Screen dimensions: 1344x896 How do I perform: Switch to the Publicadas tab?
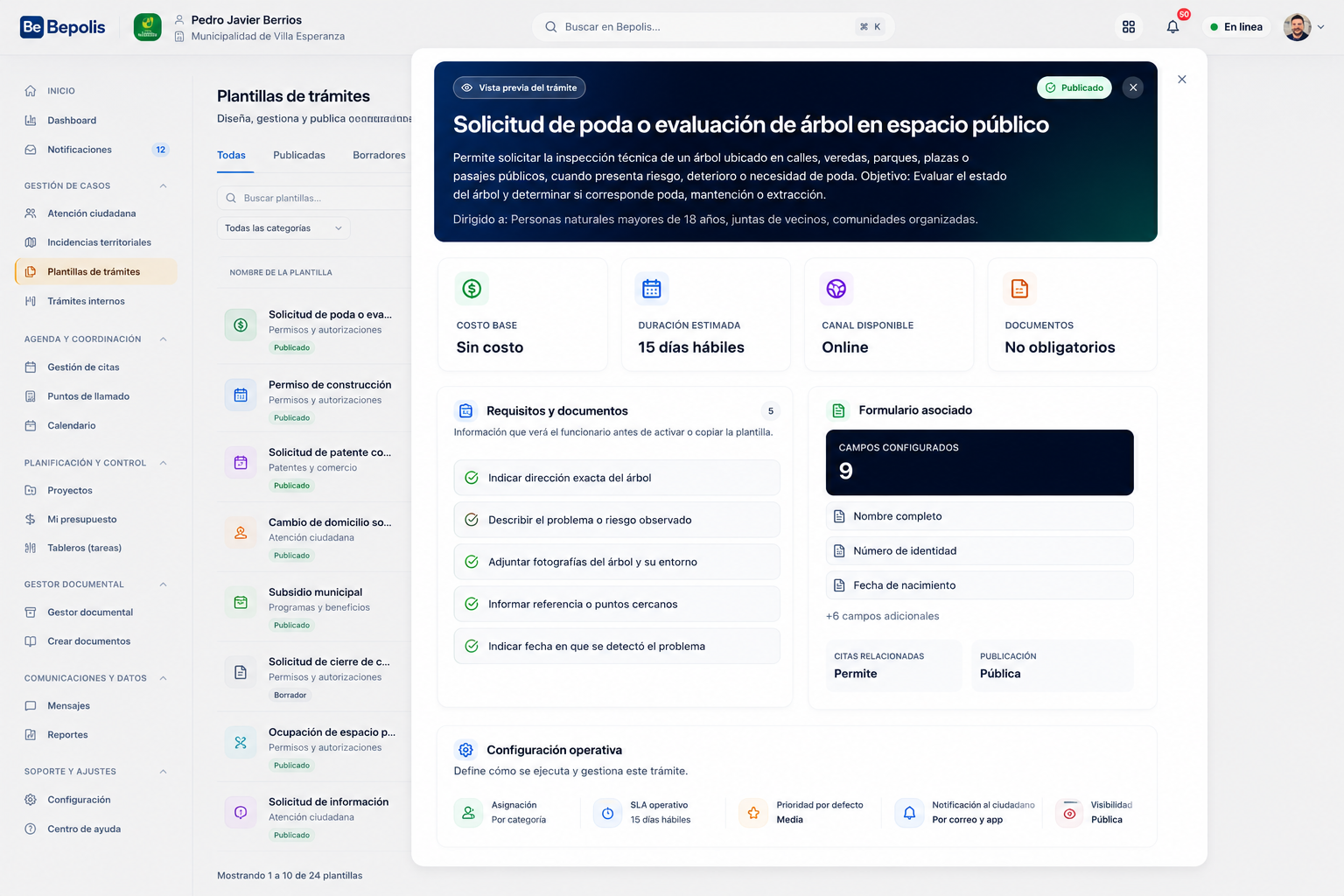[299, 155]
